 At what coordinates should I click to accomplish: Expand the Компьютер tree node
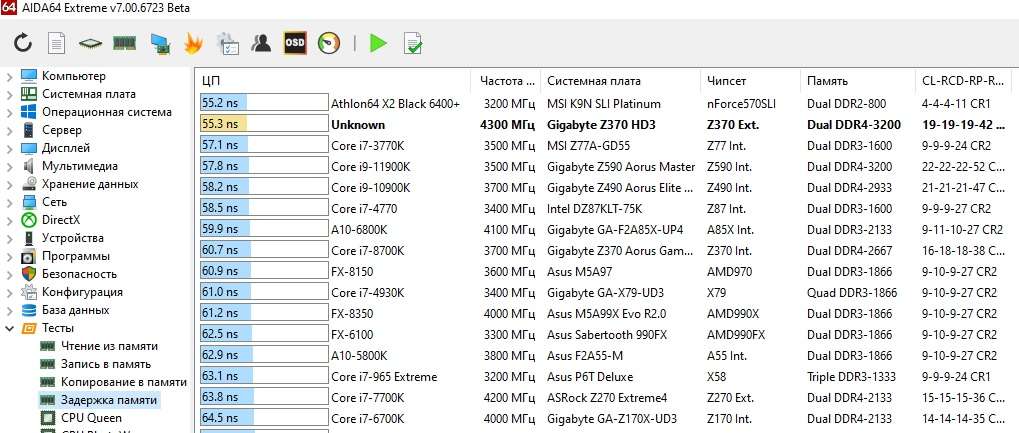pos(9,77)
